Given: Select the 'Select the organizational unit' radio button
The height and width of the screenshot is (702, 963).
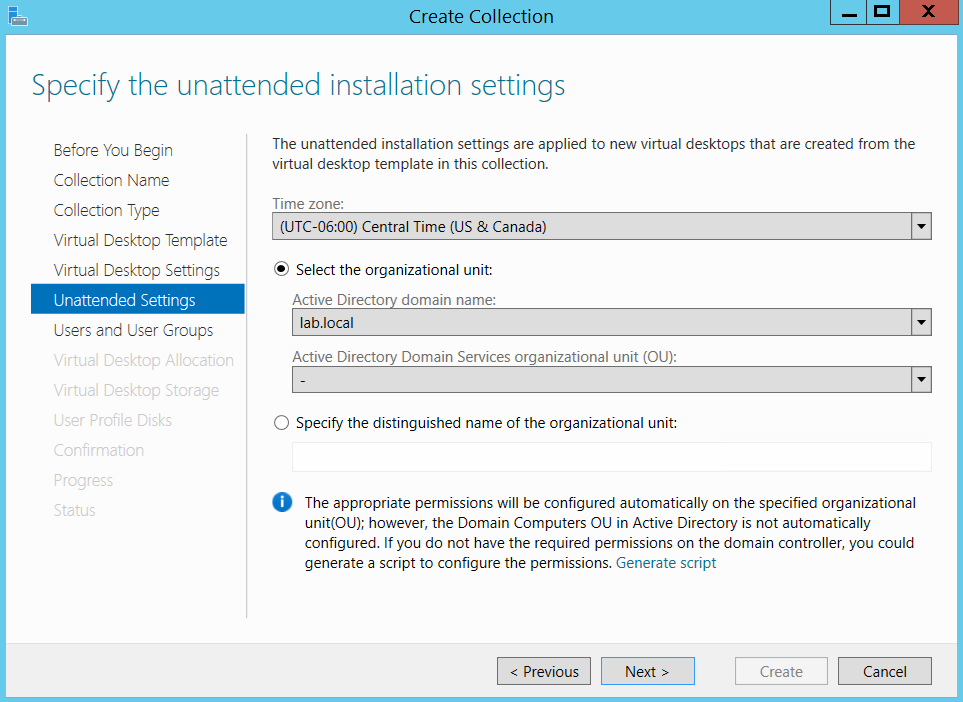Looking at the screenshot, I should [281, 269].
